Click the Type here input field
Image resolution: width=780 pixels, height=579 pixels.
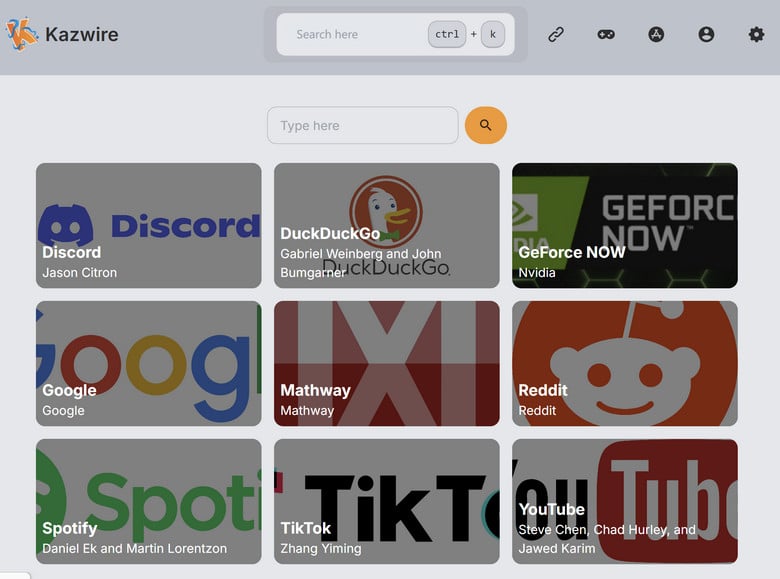tap(363, 125)
